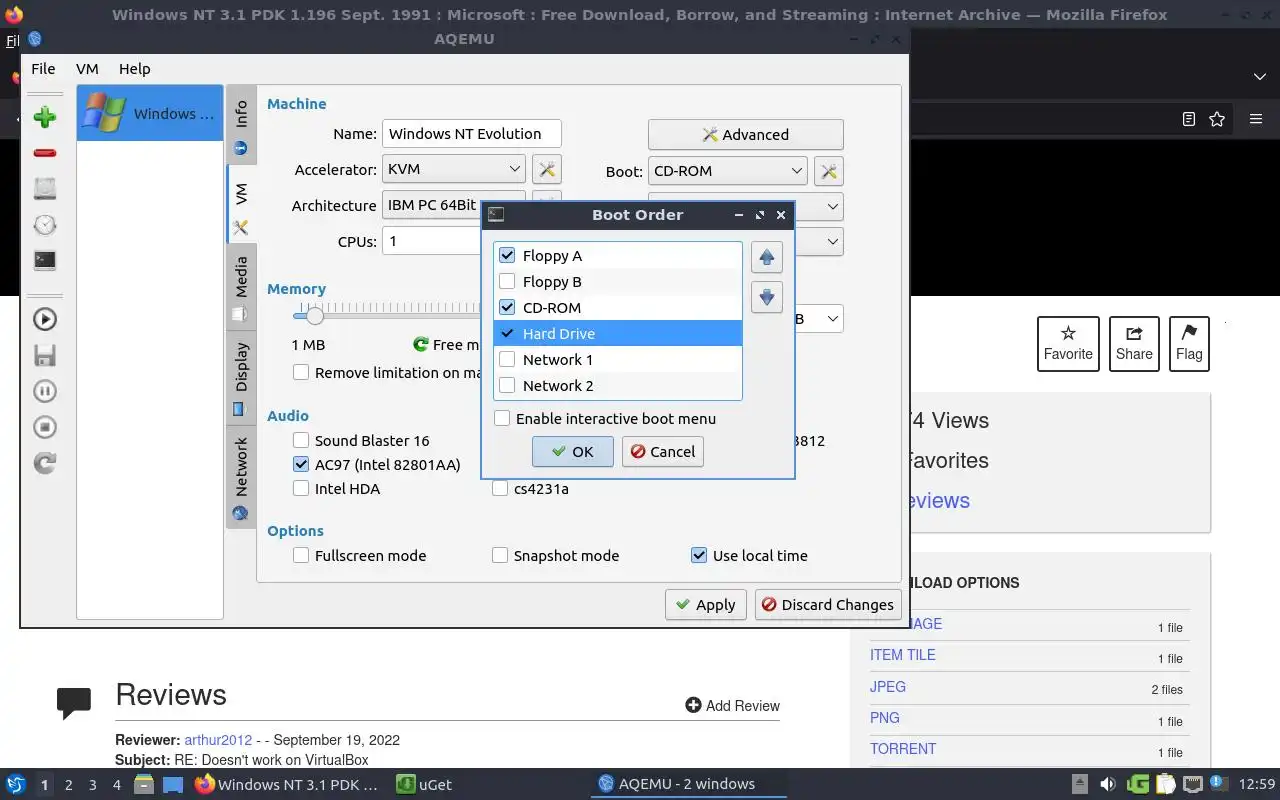Pause the VM with the pause icon

click(45, 391)
